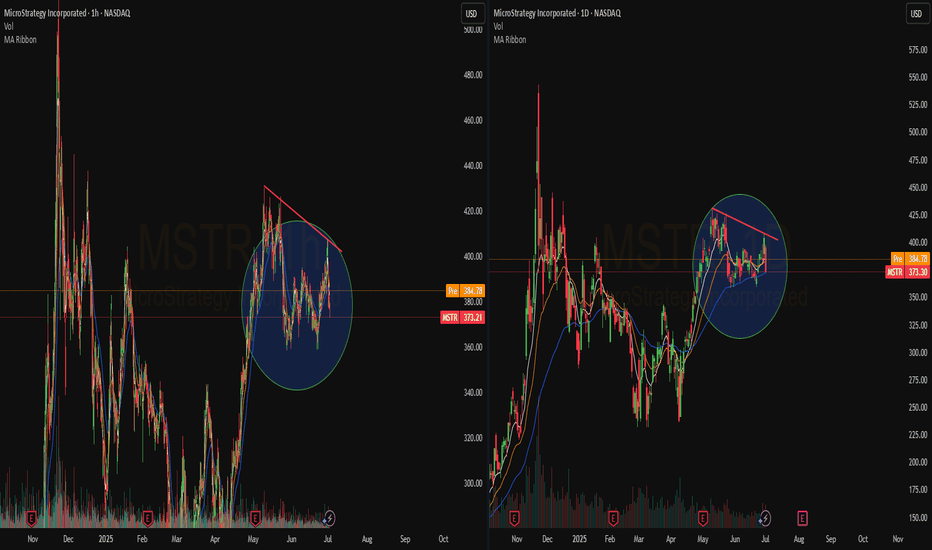Select the MA Ribbon legend on 1D chart

(510, 39)
